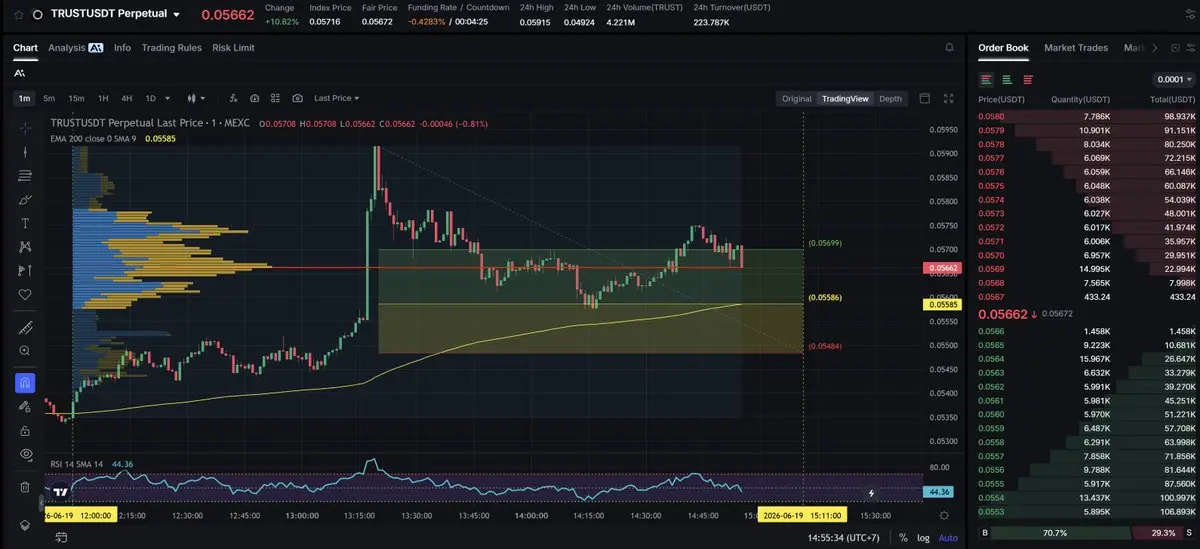Image resolution: width=1200 pixels, height=549 pixels.
Task: Select the 1m timeframe
Action: tap(25, 98)
